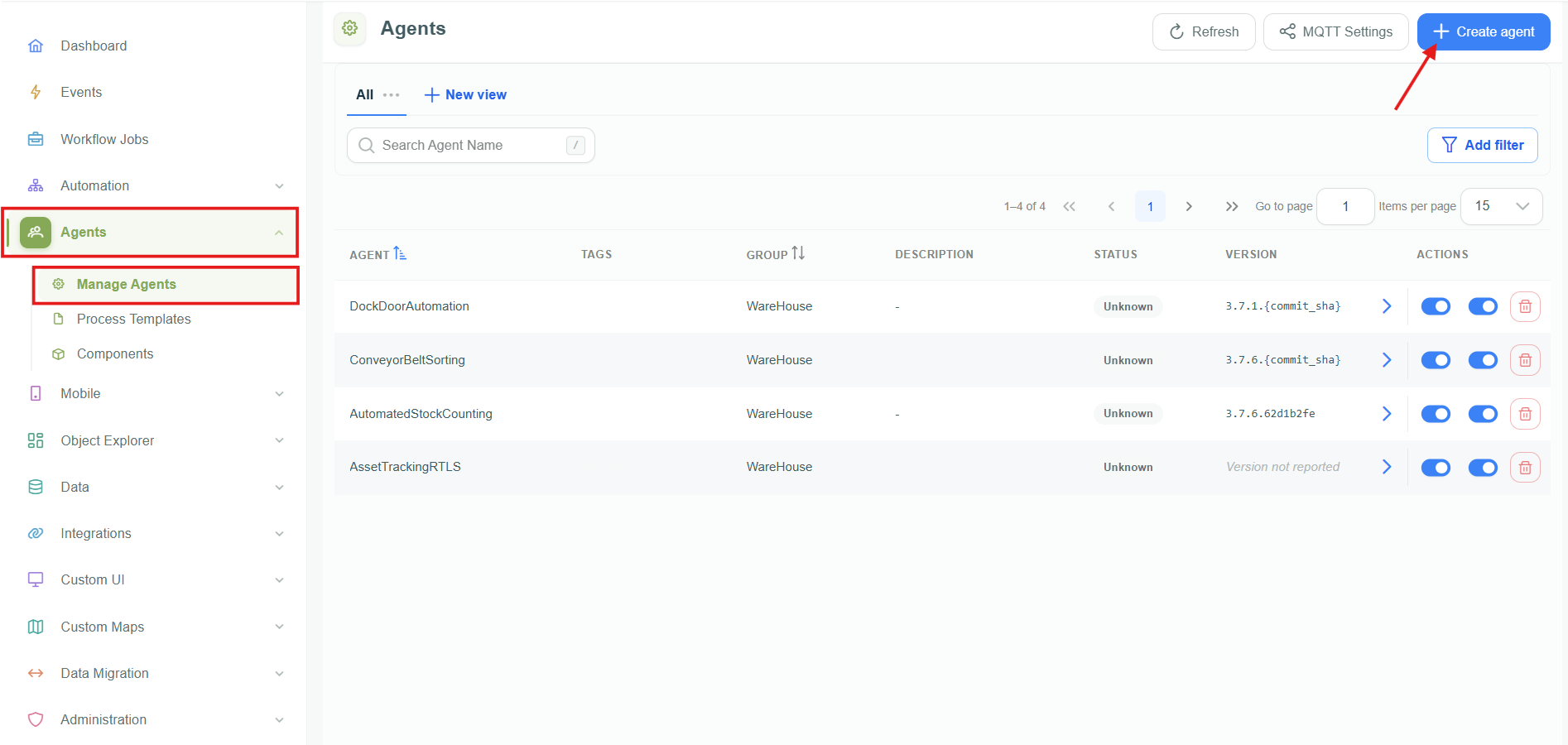1568x745 pixels.
Task: Click the Events lightning bolt icon
Action: point(36,92)
